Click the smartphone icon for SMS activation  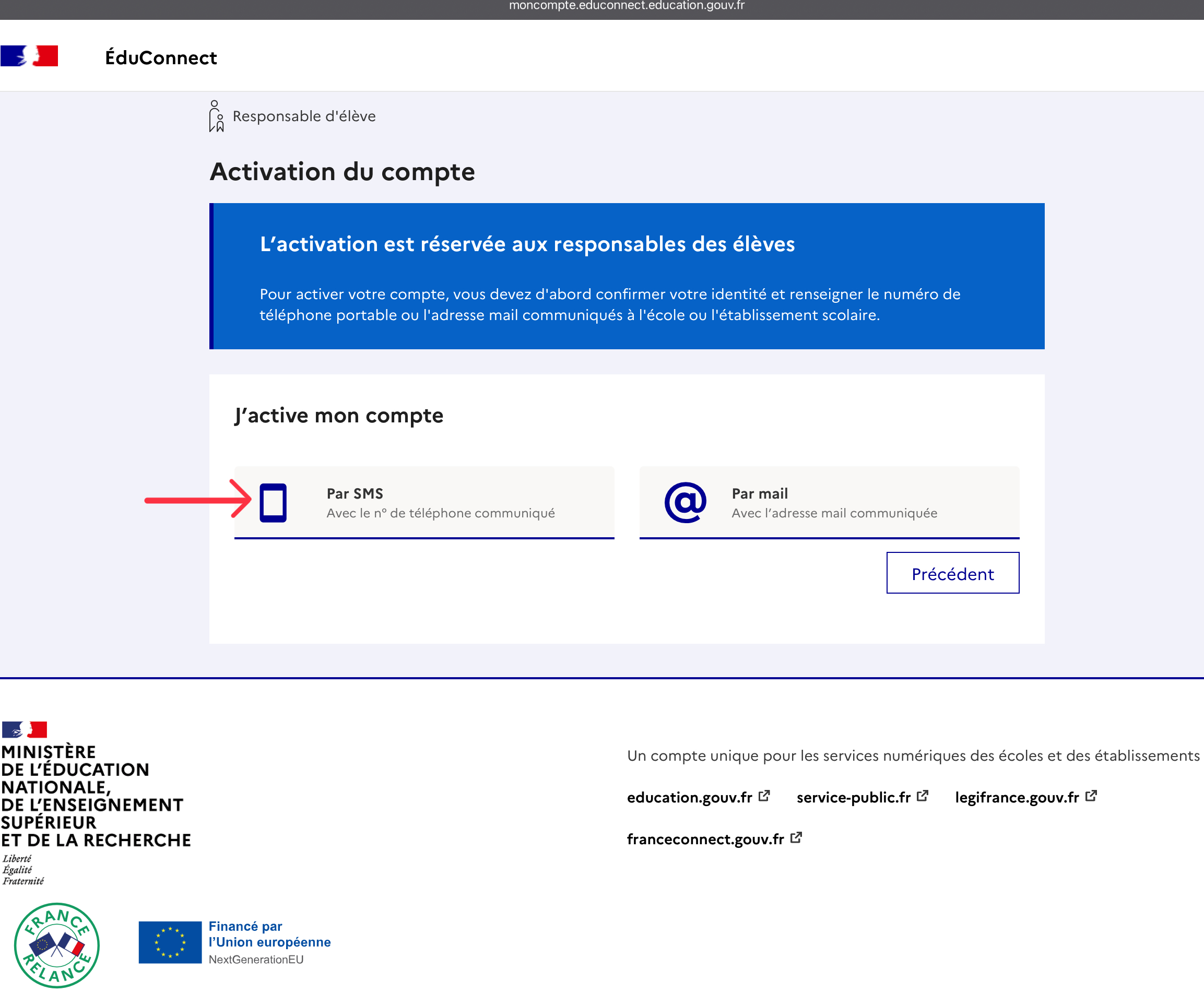click(273, 503)
